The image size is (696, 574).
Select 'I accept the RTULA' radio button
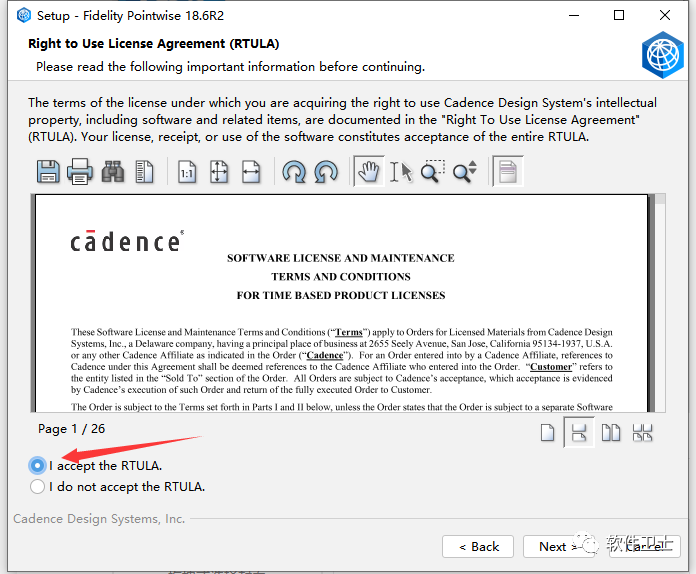point(37,465)
